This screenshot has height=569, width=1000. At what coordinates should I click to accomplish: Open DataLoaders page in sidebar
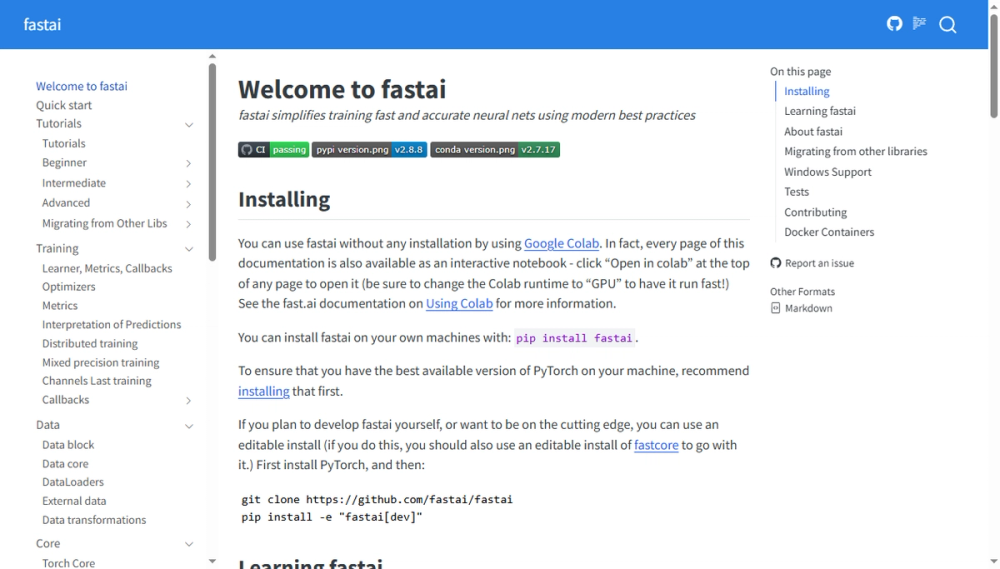click(x=73, y=482)
